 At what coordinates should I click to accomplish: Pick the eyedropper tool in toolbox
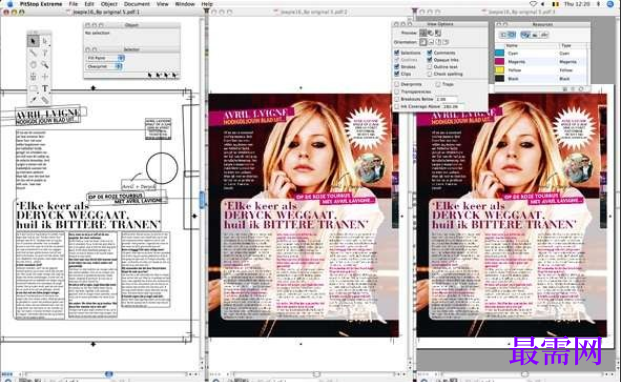click(x=33, y=100)
